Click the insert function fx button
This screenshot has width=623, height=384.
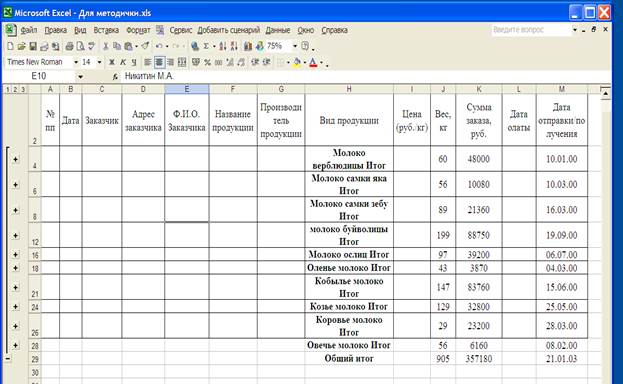click(x=115, y=76)
